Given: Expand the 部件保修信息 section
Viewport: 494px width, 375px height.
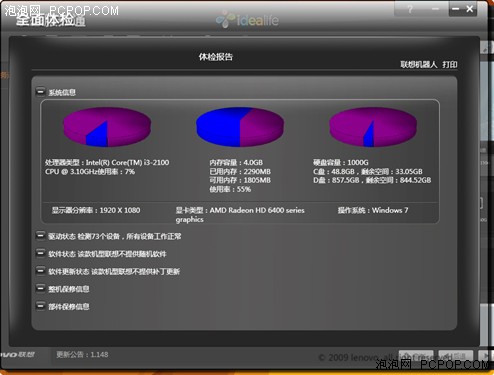Looking at the screenshot, I should pyautogui.click(x=40, y=306).
